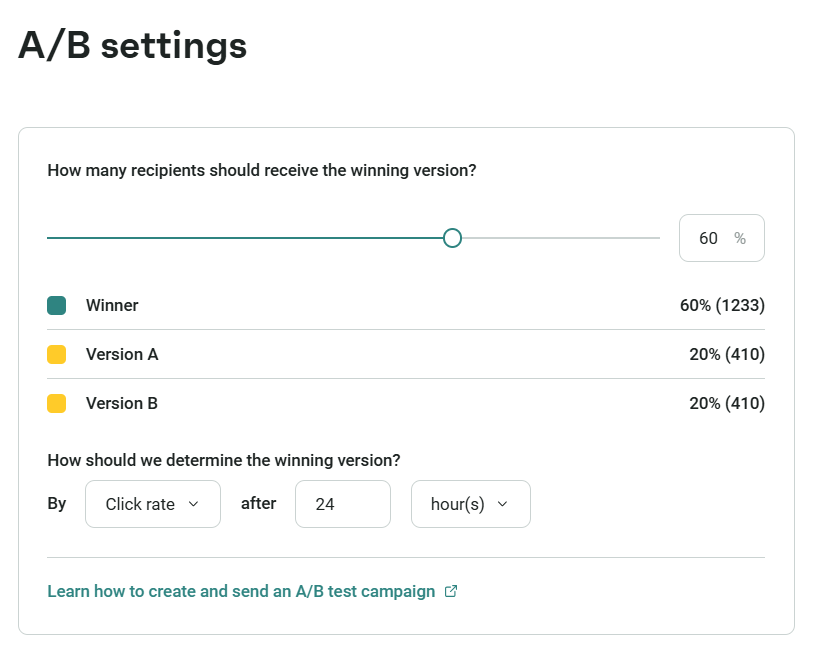Click the unfilled gray part of the slider track
814x652 pixels.
[x=560, y=238]
